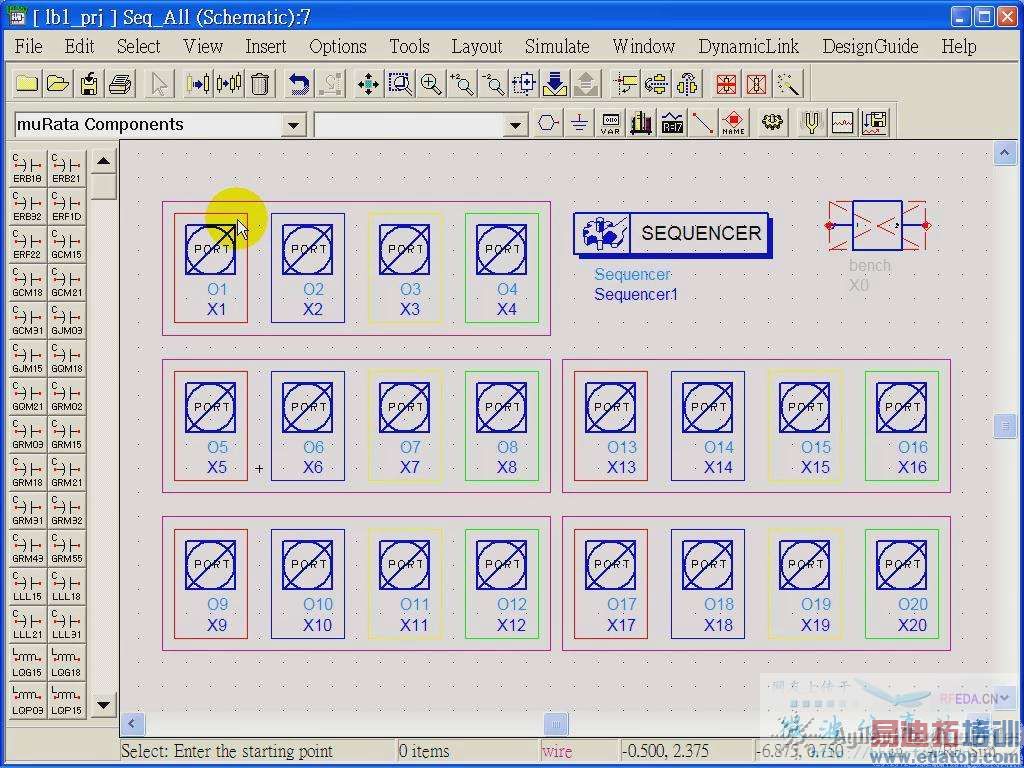Select the bench X0 component symbol
Screen dimensions: 1024x768
[877, 225]
